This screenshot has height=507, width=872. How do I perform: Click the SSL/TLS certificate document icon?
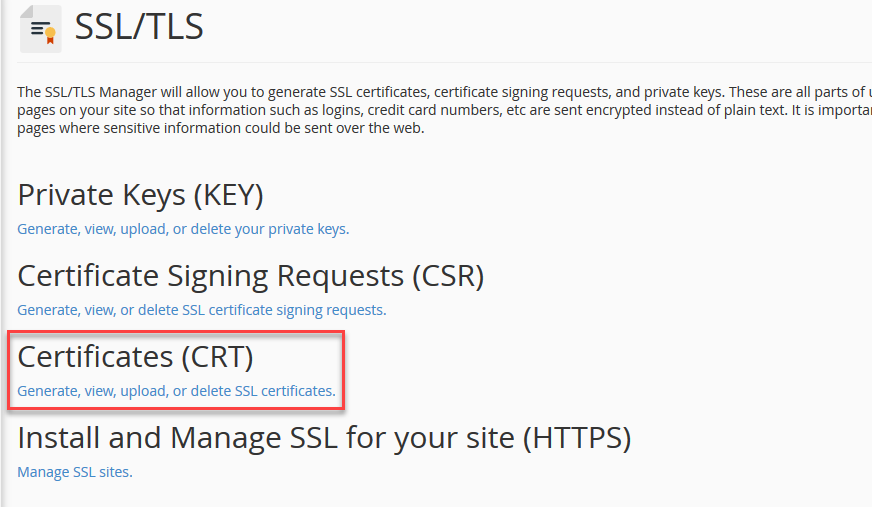pos(40,28)
